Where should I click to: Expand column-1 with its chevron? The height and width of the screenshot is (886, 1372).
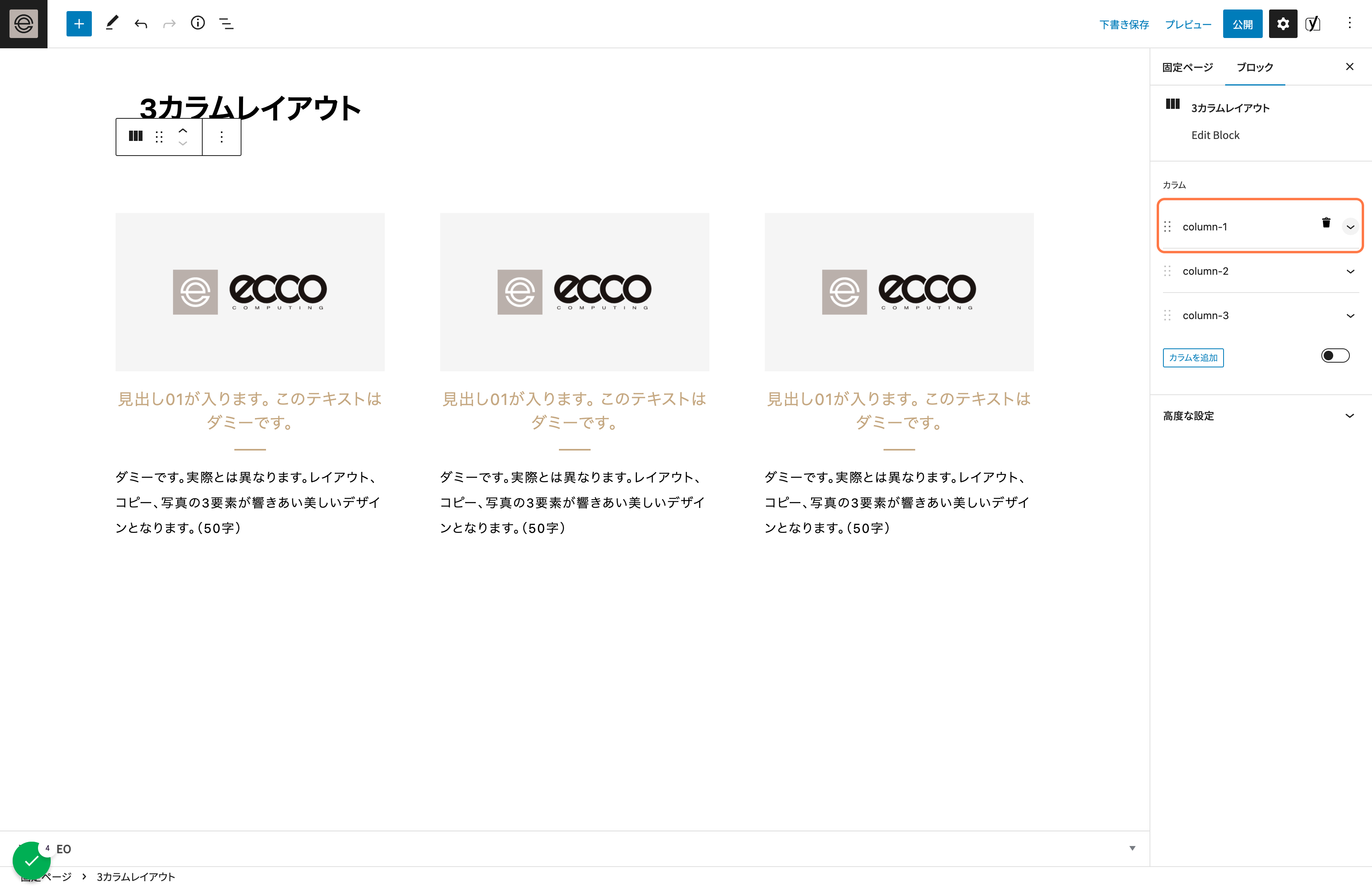[x=1350, y=227]
